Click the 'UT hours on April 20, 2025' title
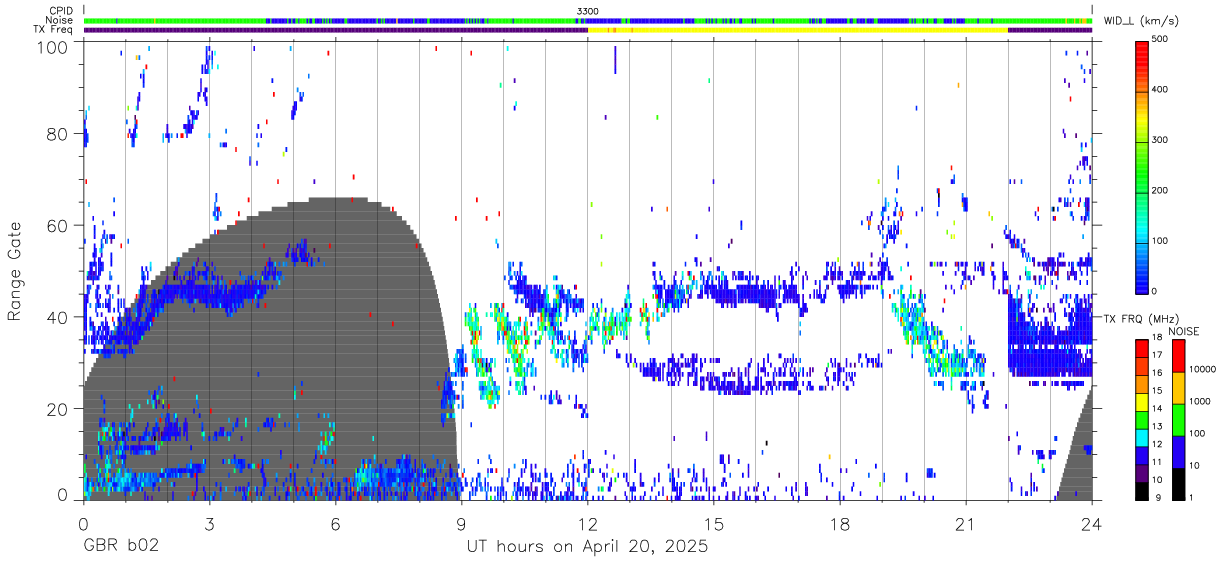The image size is (1228, 567). pos(587,548)
